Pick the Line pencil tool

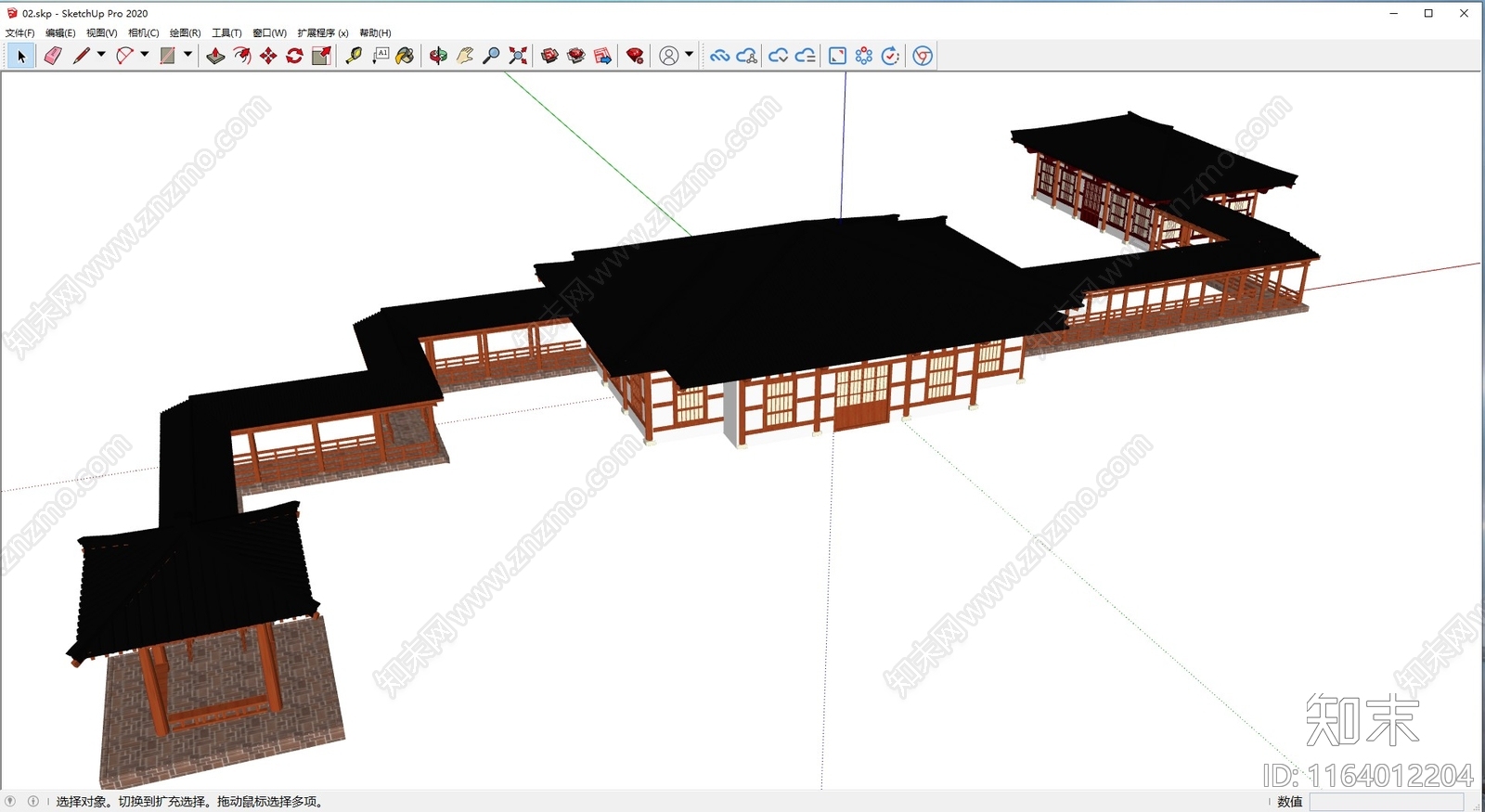click(82, 56)
